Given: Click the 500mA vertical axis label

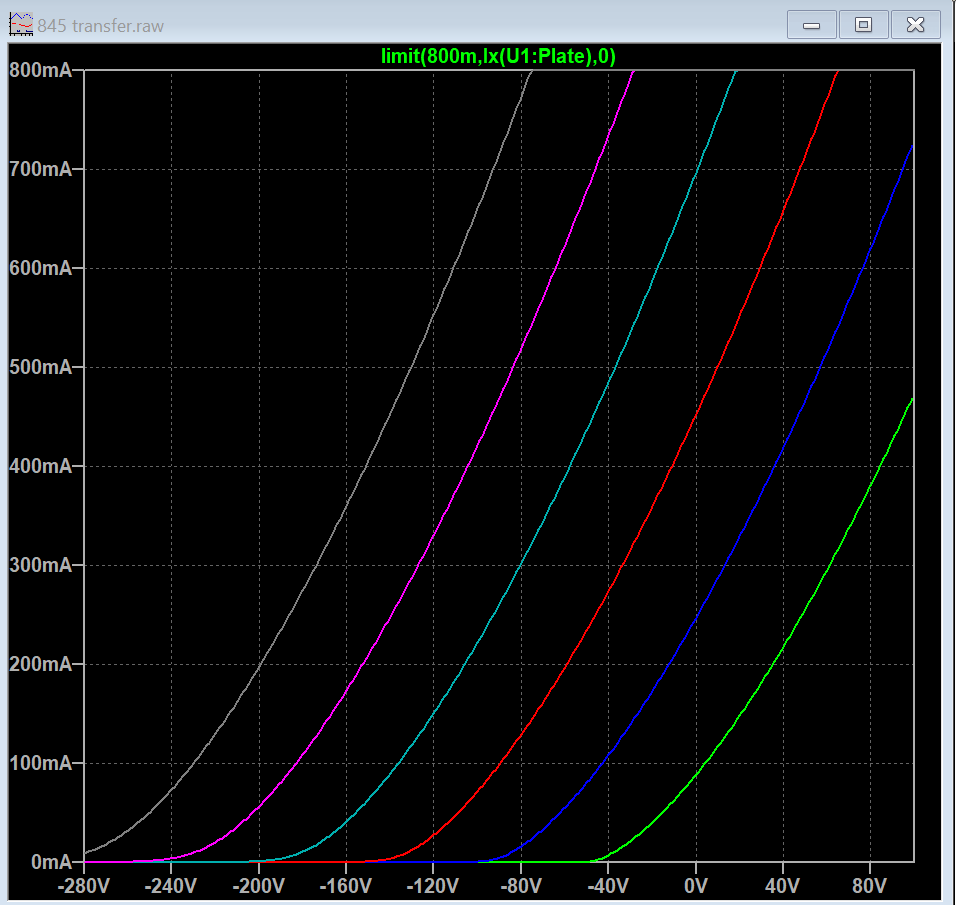Looking at the screenshot, I should coord(41,367).
